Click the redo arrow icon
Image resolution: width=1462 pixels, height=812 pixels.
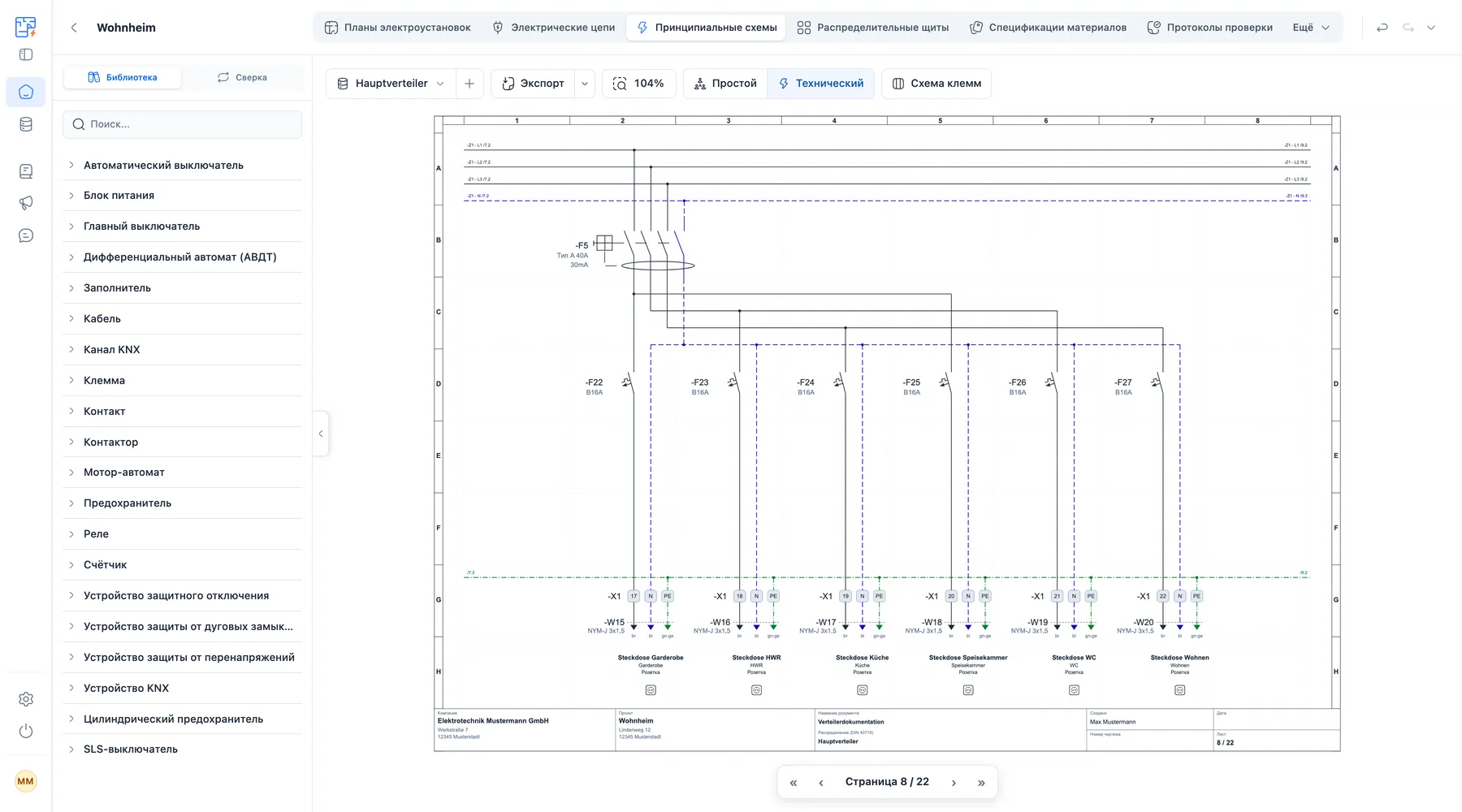tap(1408, 28)
